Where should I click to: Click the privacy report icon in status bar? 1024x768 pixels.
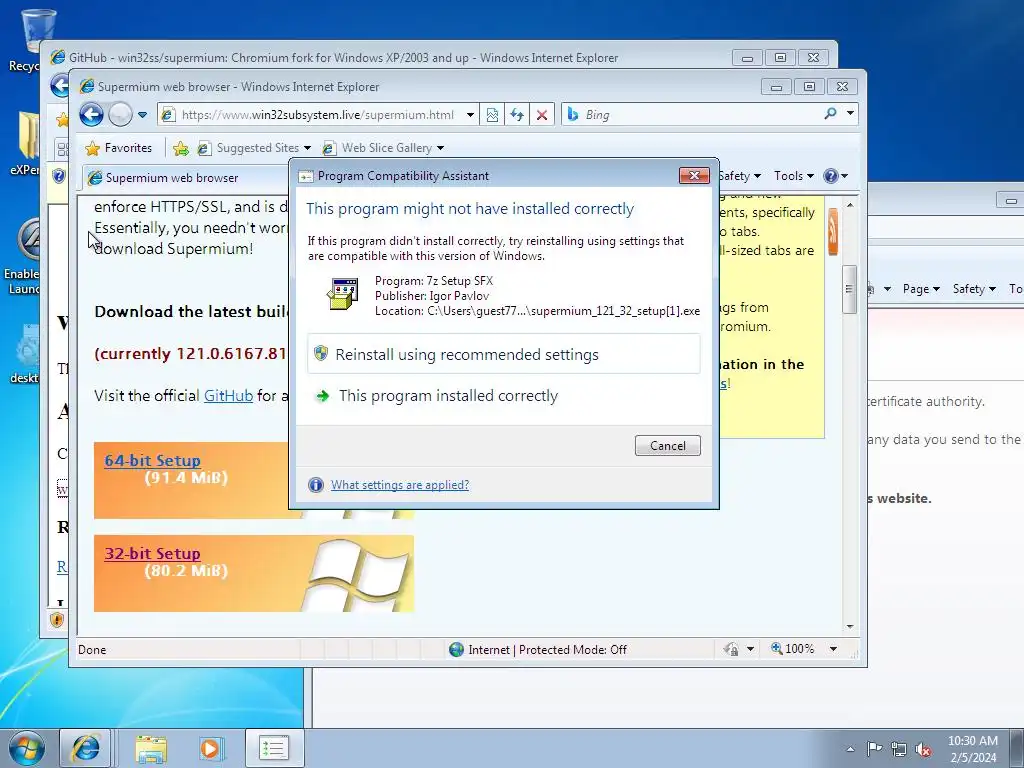click(x=731, y=649)
